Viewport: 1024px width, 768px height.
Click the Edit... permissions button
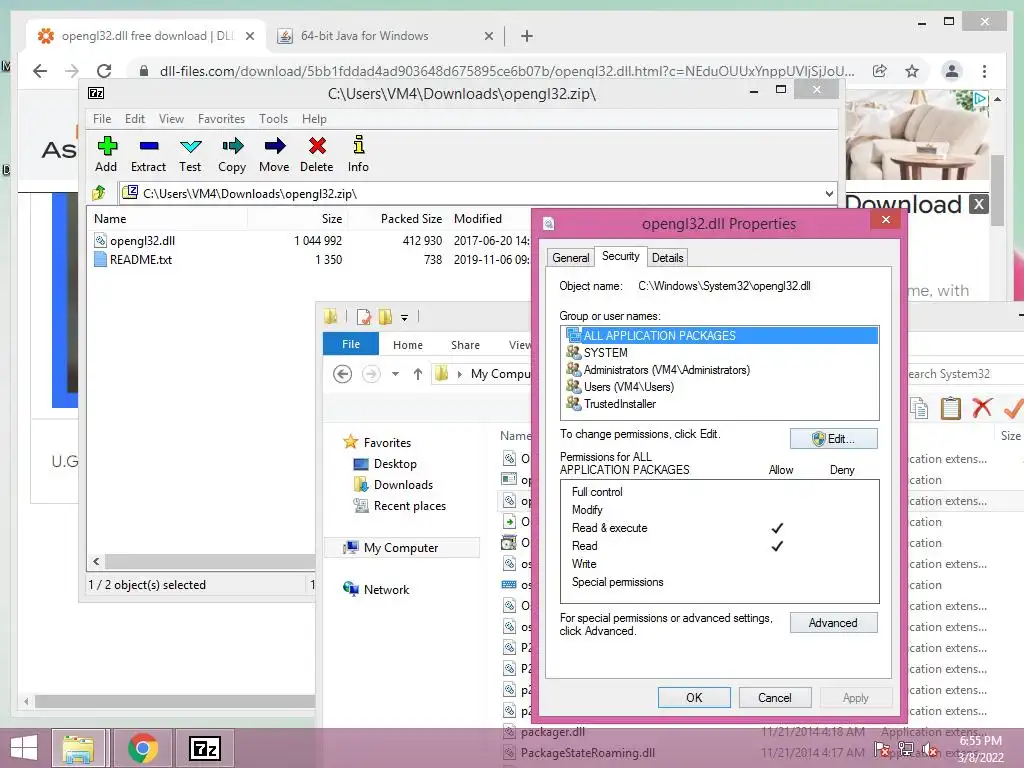833,439
